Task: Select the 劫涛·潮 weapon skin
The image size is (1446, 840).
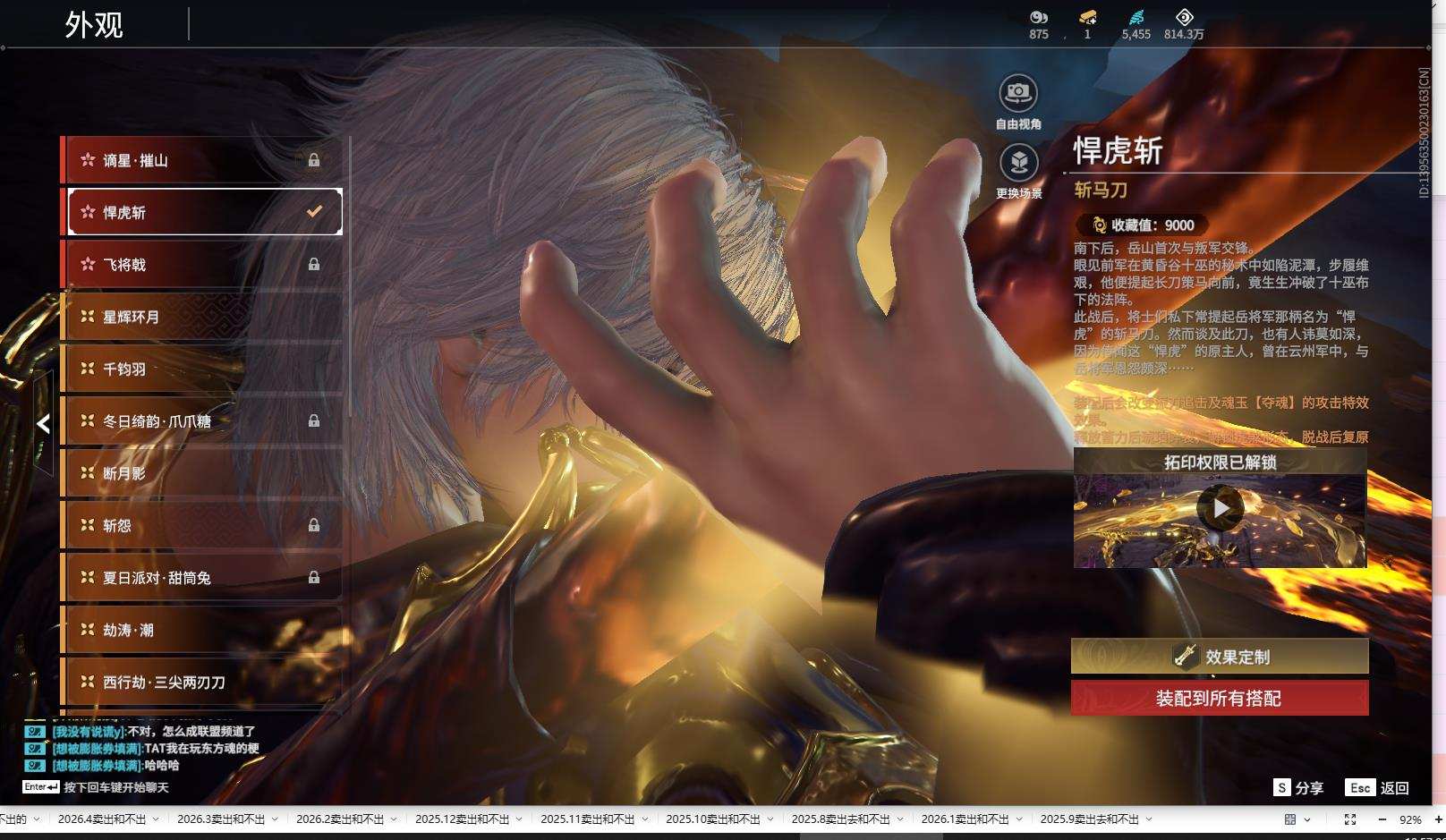Action: [202, 630]
